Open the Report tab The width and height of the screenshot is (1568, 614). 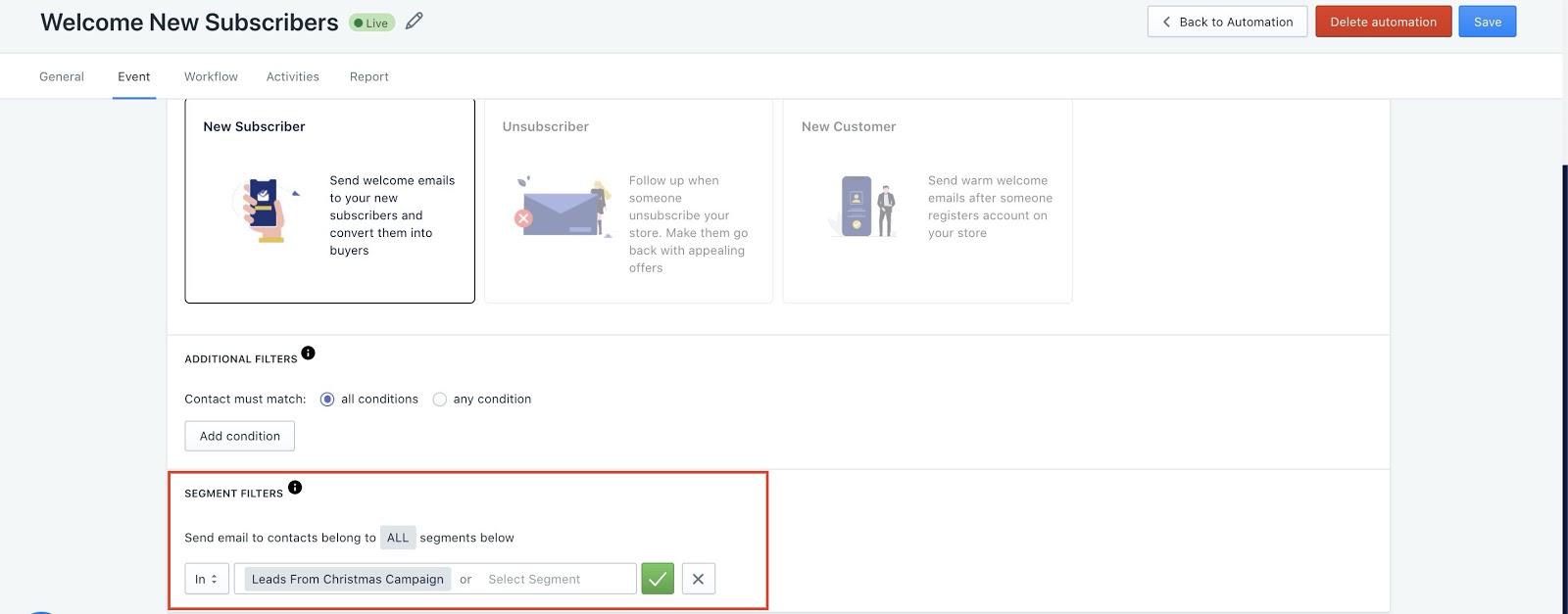click(368, 76)
